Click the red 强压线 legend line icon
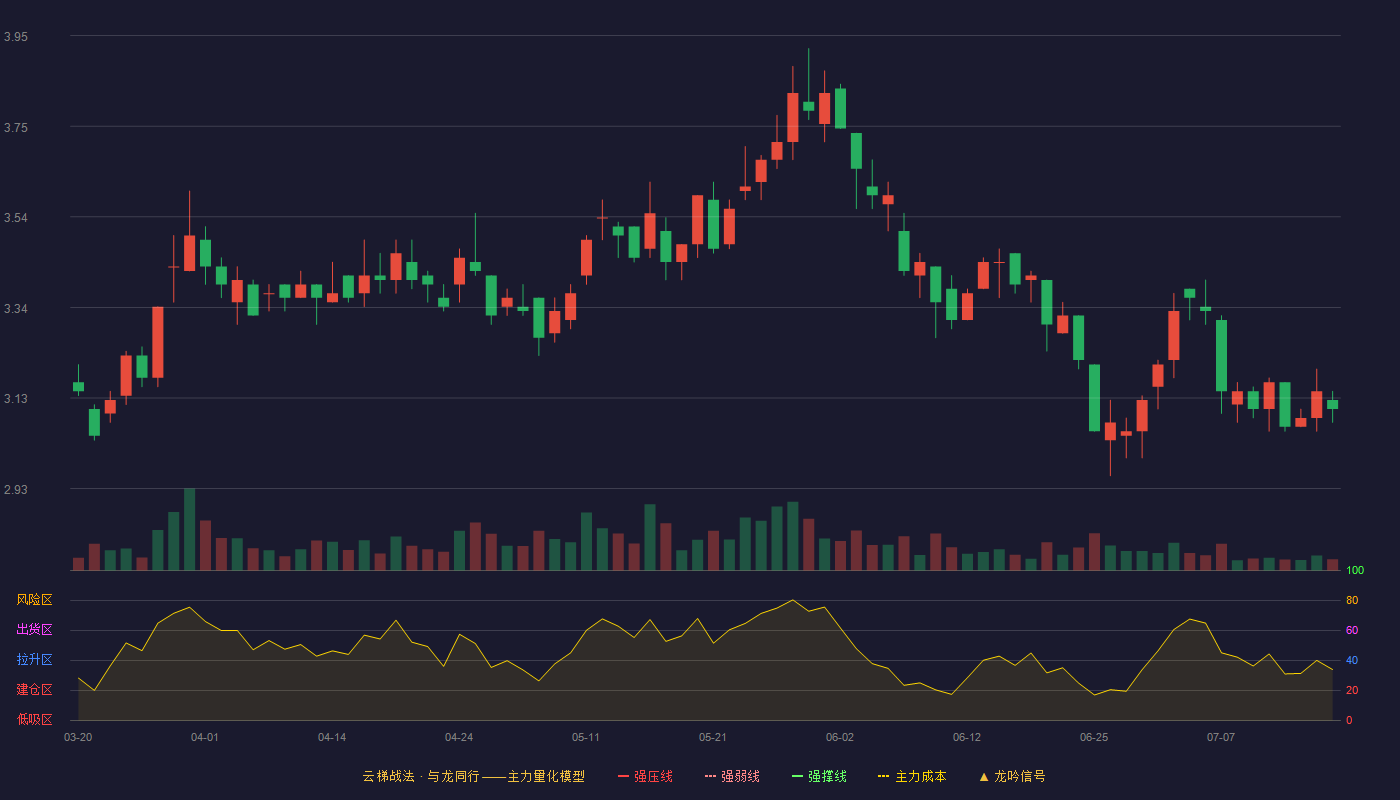The image size is (1400, 800). pos(623,776)
